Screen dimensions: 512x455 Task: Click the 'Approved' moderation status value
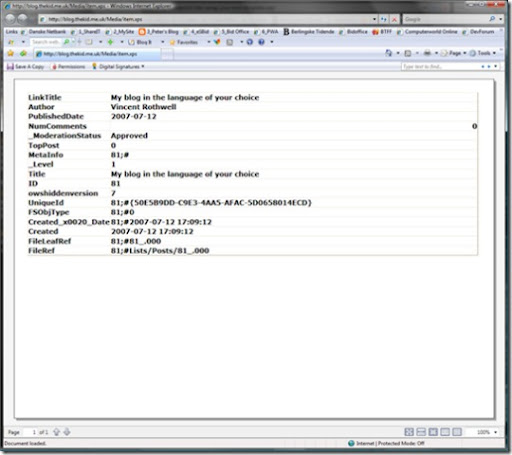point(129,136)
